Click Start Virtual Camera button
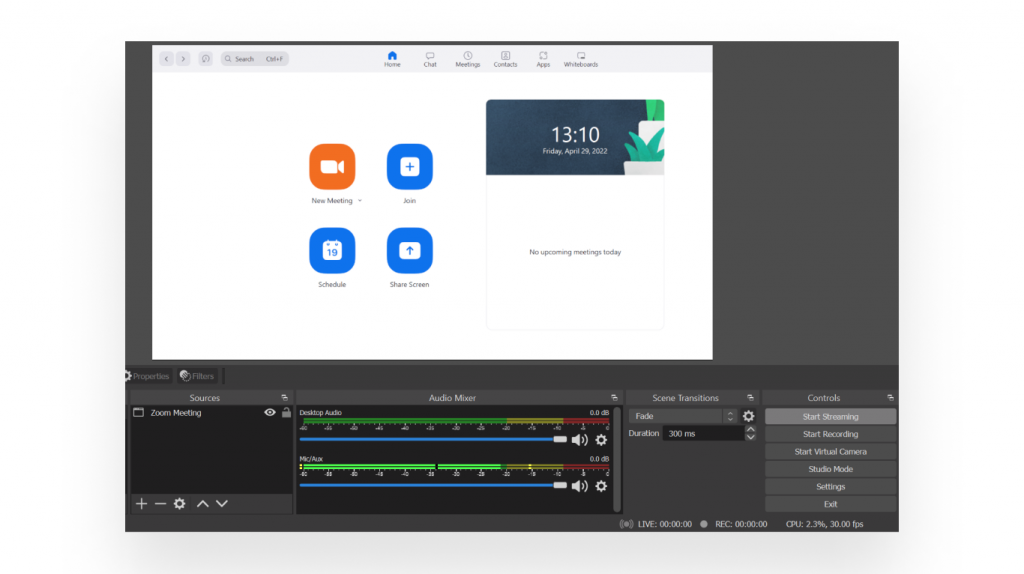Image resolution: width=1024 pixels, height=574 pixels. tap(830, 452)
